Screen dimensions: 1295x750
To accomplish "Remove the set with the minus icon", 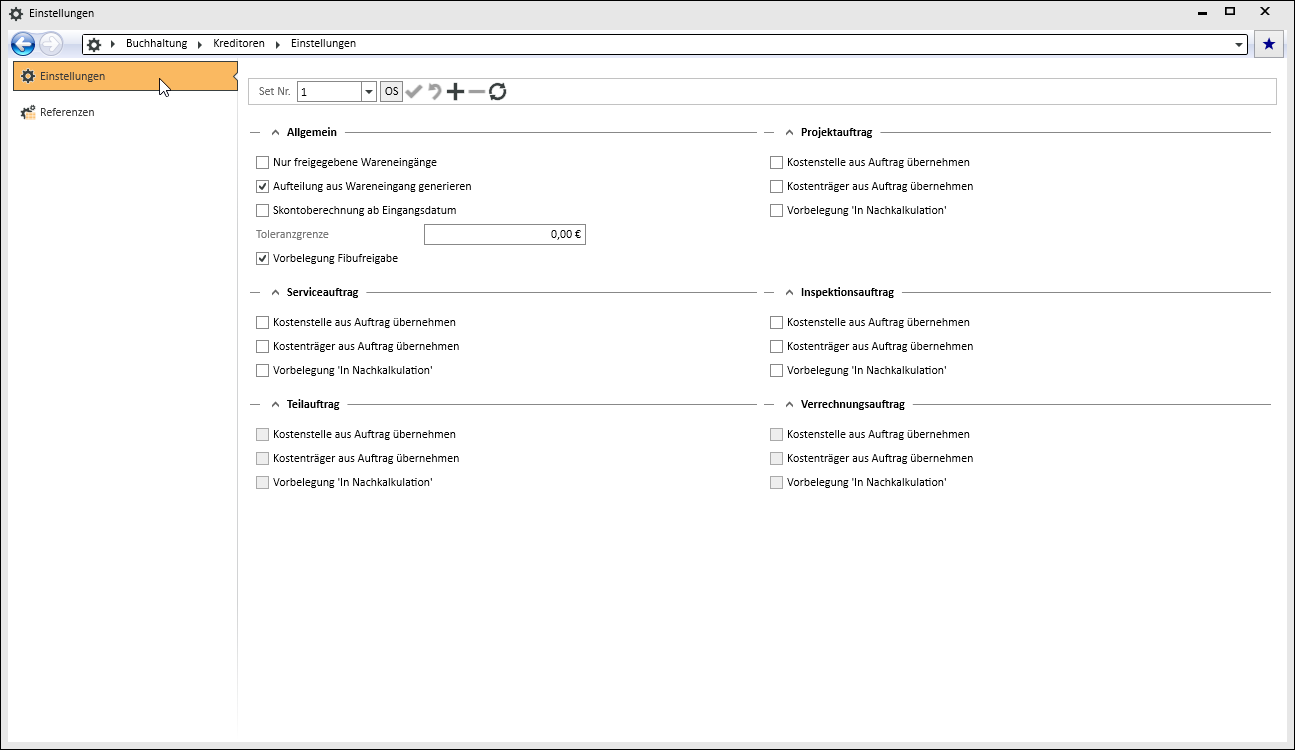I will [x=476, y=92].
